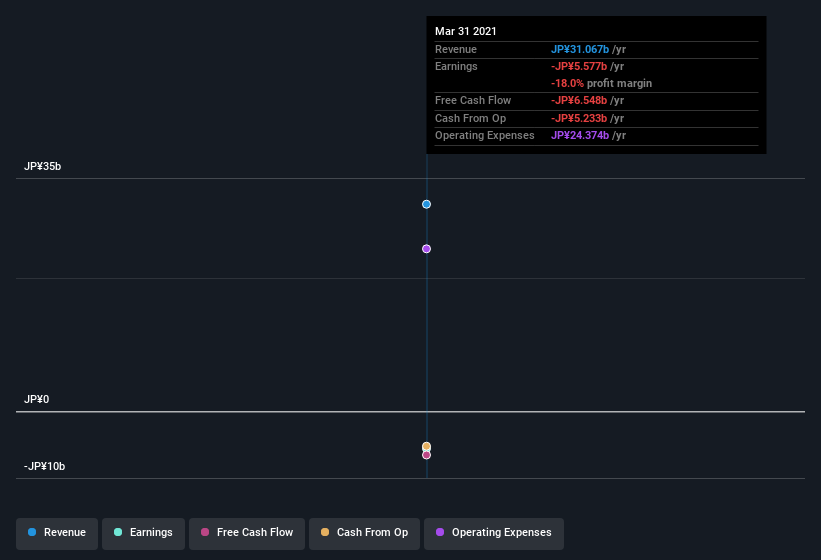
Task: Click the -JP¥5.233b cash from op value
Action: [579, 118]
